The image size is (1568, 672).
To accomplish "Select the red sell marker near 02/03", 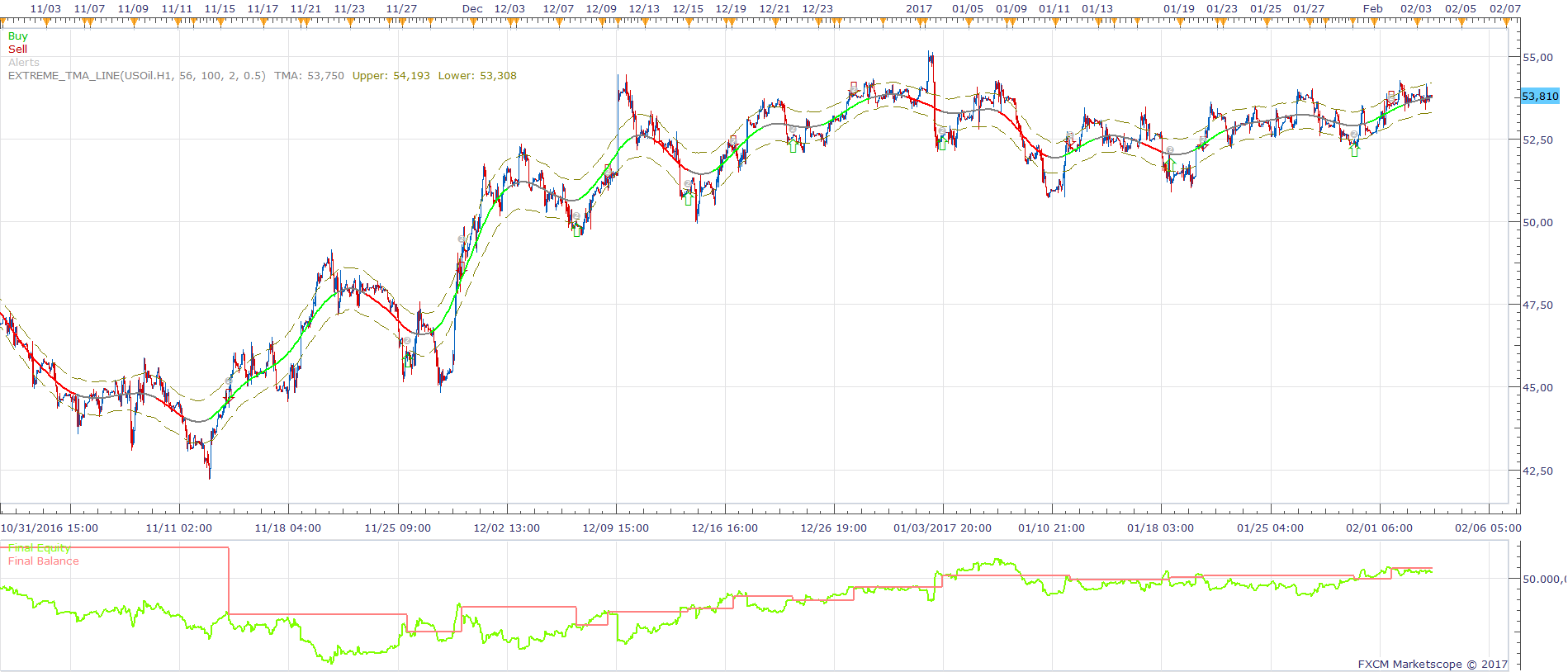I will click(1392, 97).
